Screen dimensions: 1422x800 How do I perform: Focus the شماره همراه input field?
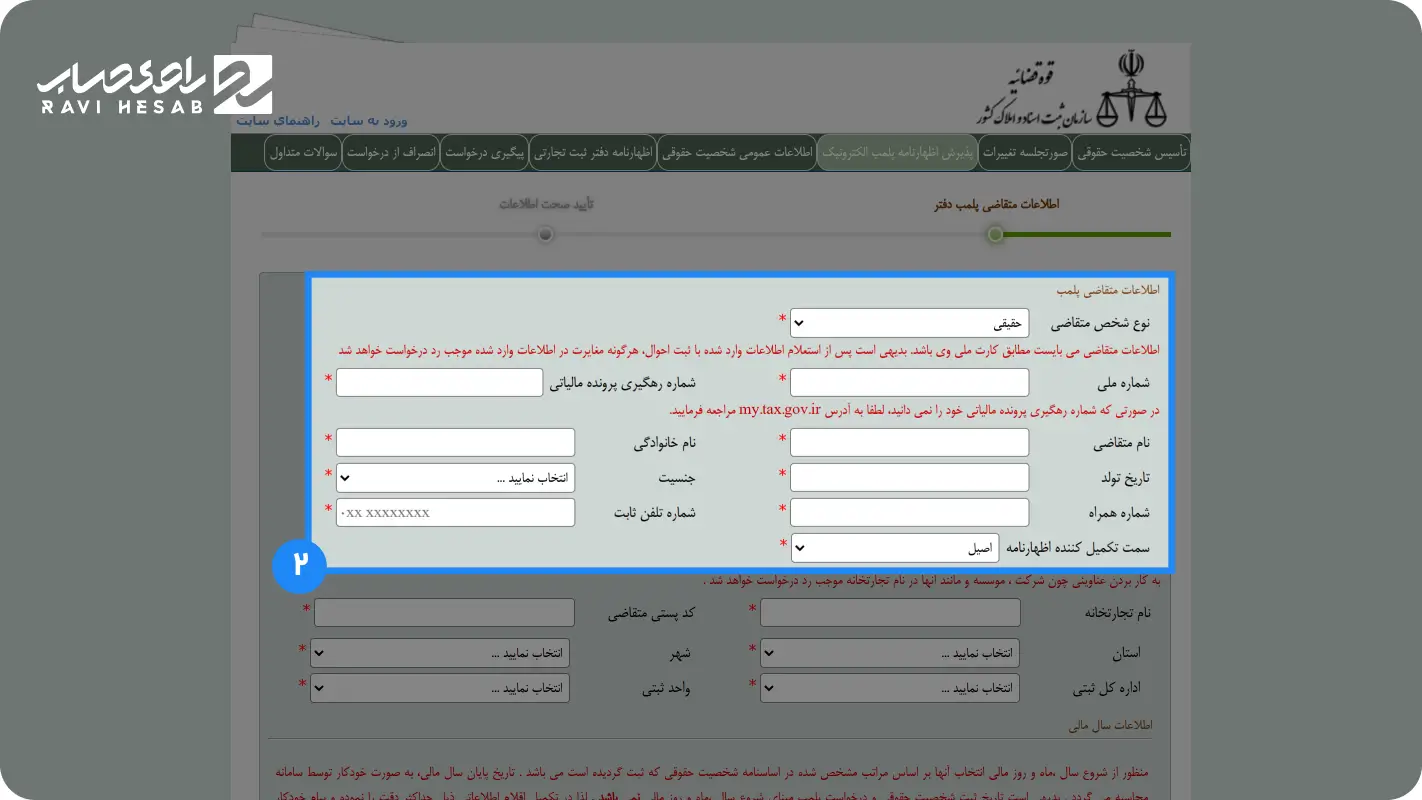[909, 512]
